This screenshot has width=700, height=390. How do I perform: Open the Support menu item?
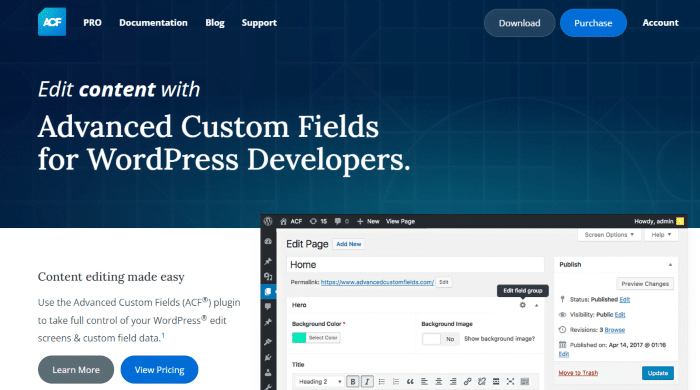(259, 23)
